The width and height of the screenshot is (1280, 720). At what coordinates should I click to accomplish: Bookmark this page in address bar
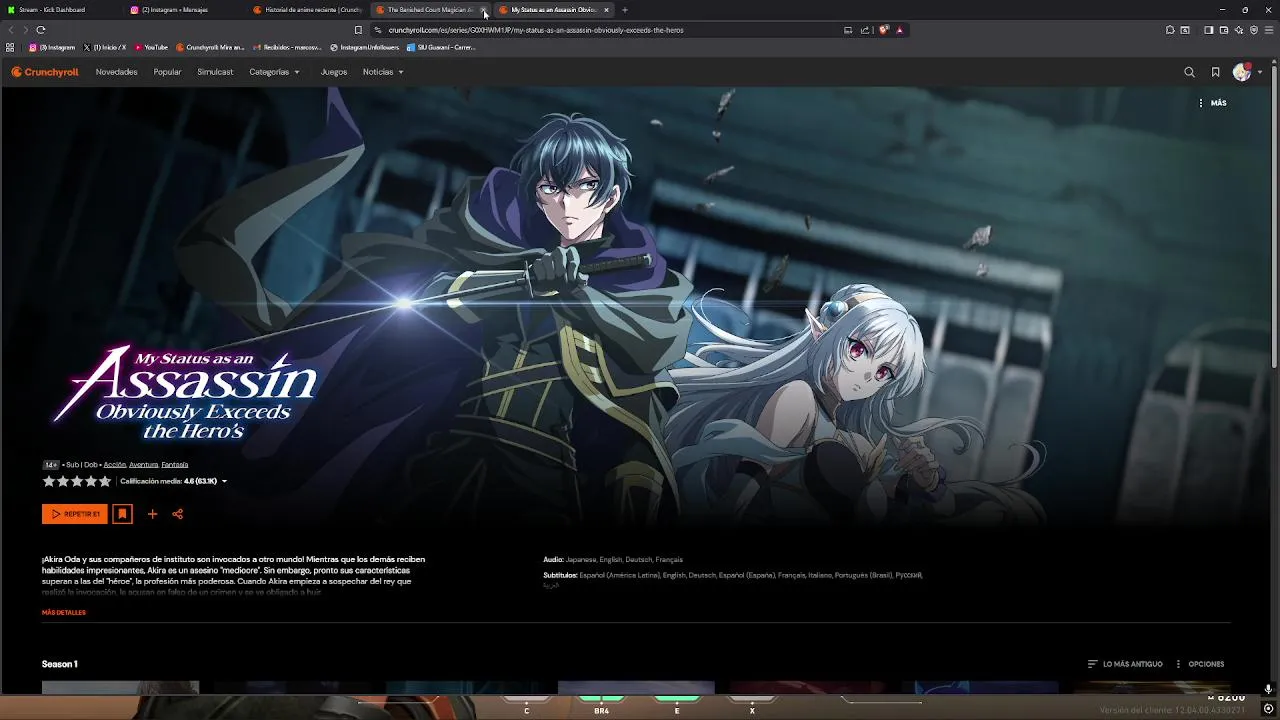pyautogui.click(x=358, y=30)
